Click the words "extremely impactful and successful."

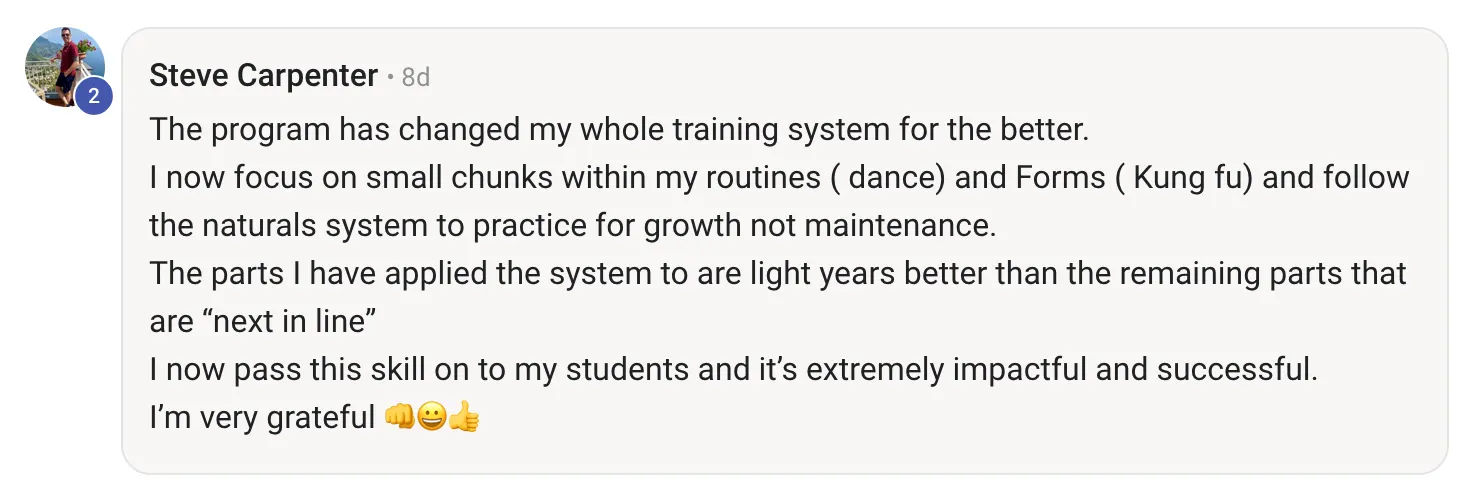tap(1062, 369)
